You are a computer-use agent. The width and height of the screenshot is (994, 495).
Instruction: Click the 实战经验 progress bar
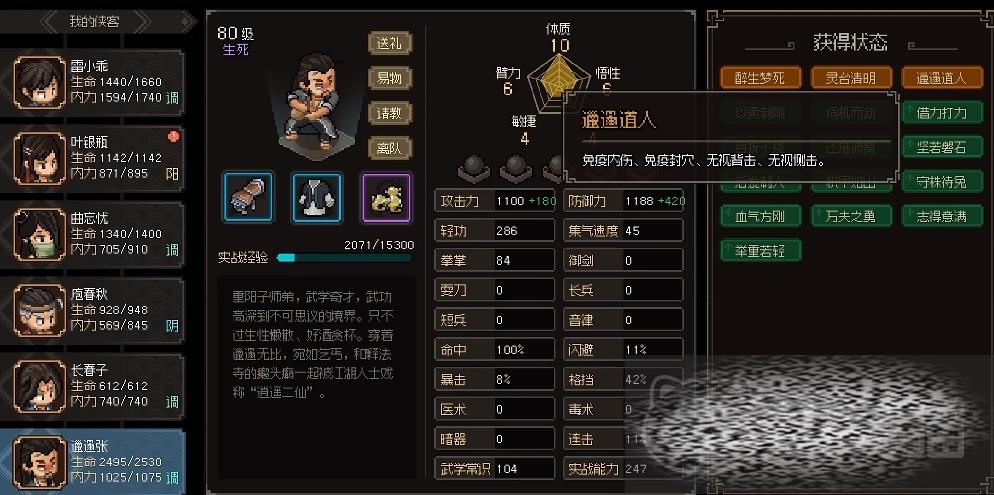345,258
